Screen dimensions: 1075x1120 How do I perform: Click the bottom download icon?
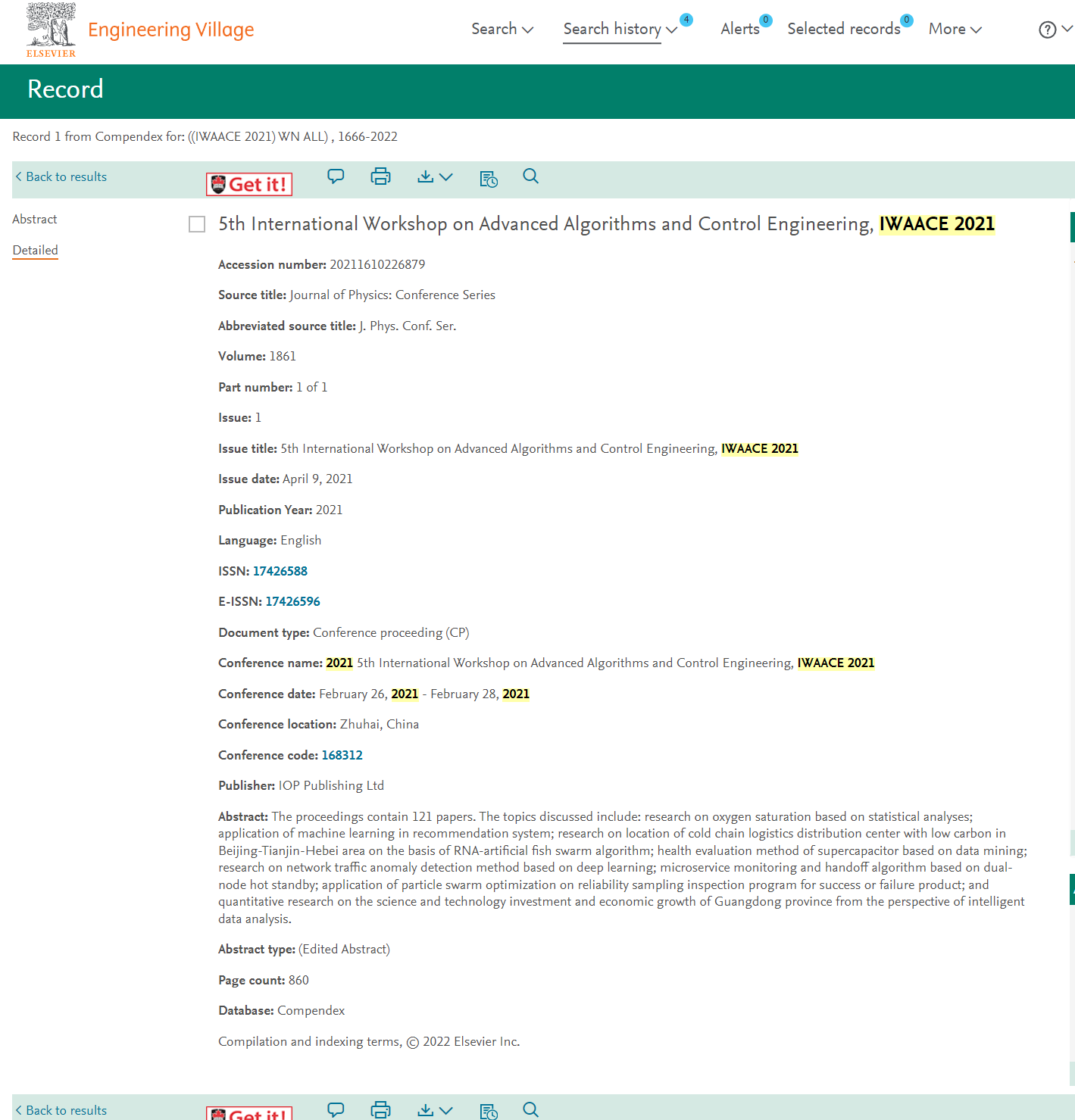pos(426,1110)
